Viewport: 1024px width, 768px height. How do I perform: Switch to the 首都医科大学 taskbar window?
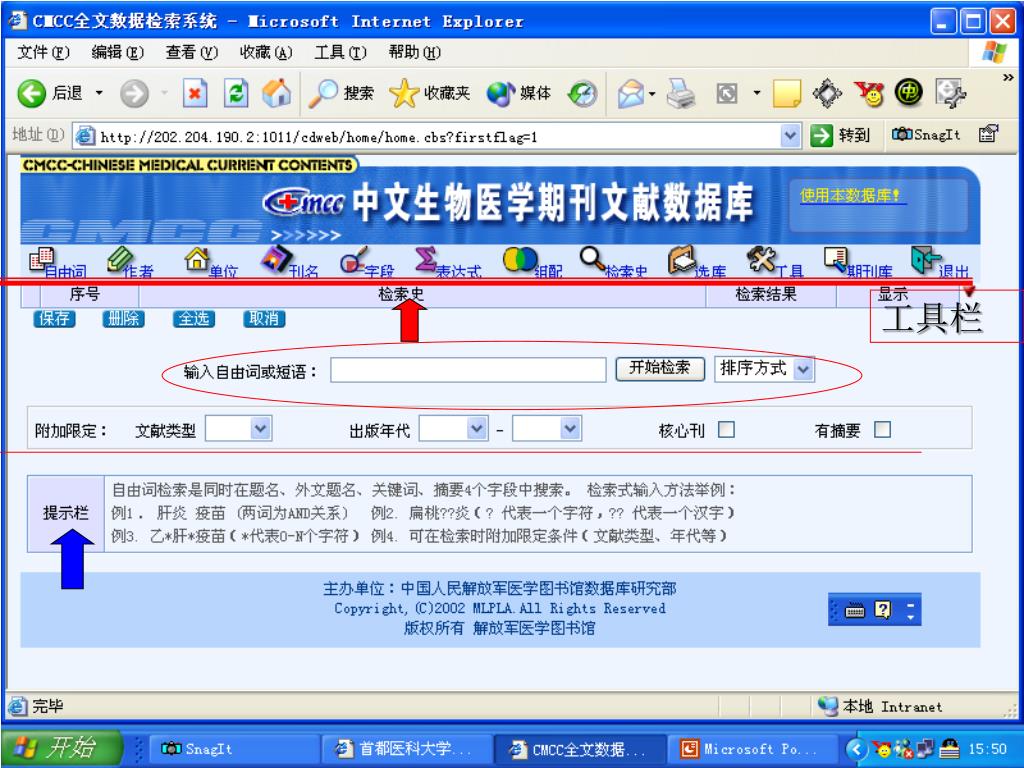click(407, 749)
